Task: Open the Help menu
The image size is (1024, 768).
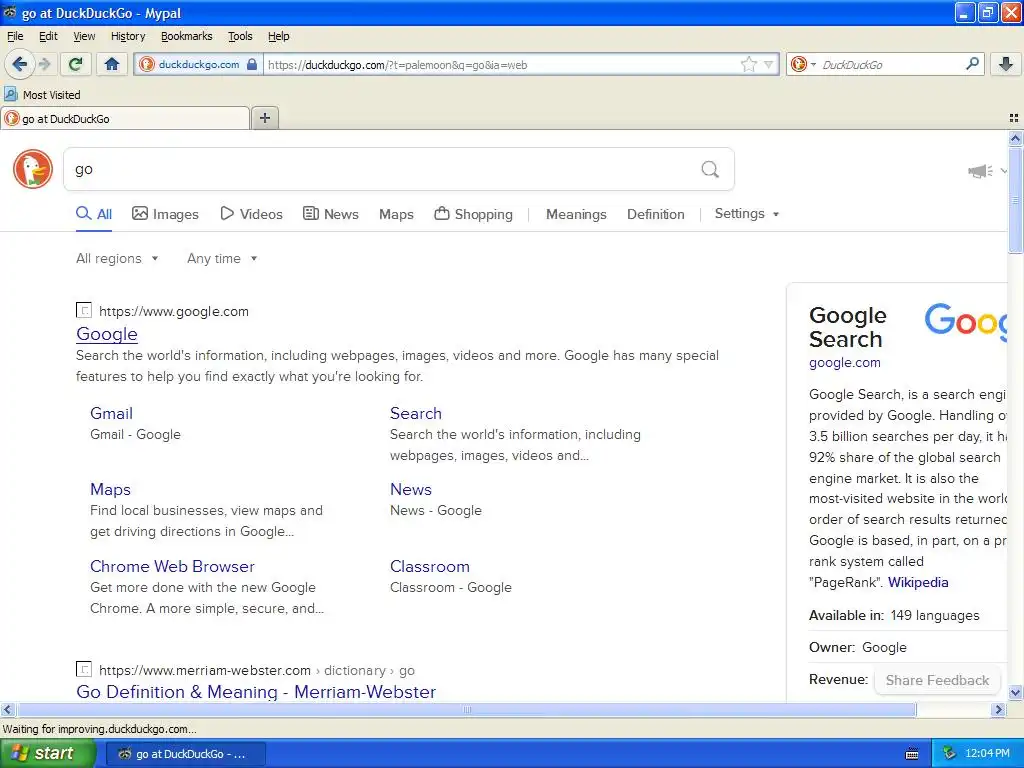Action: tap(279, 36)
